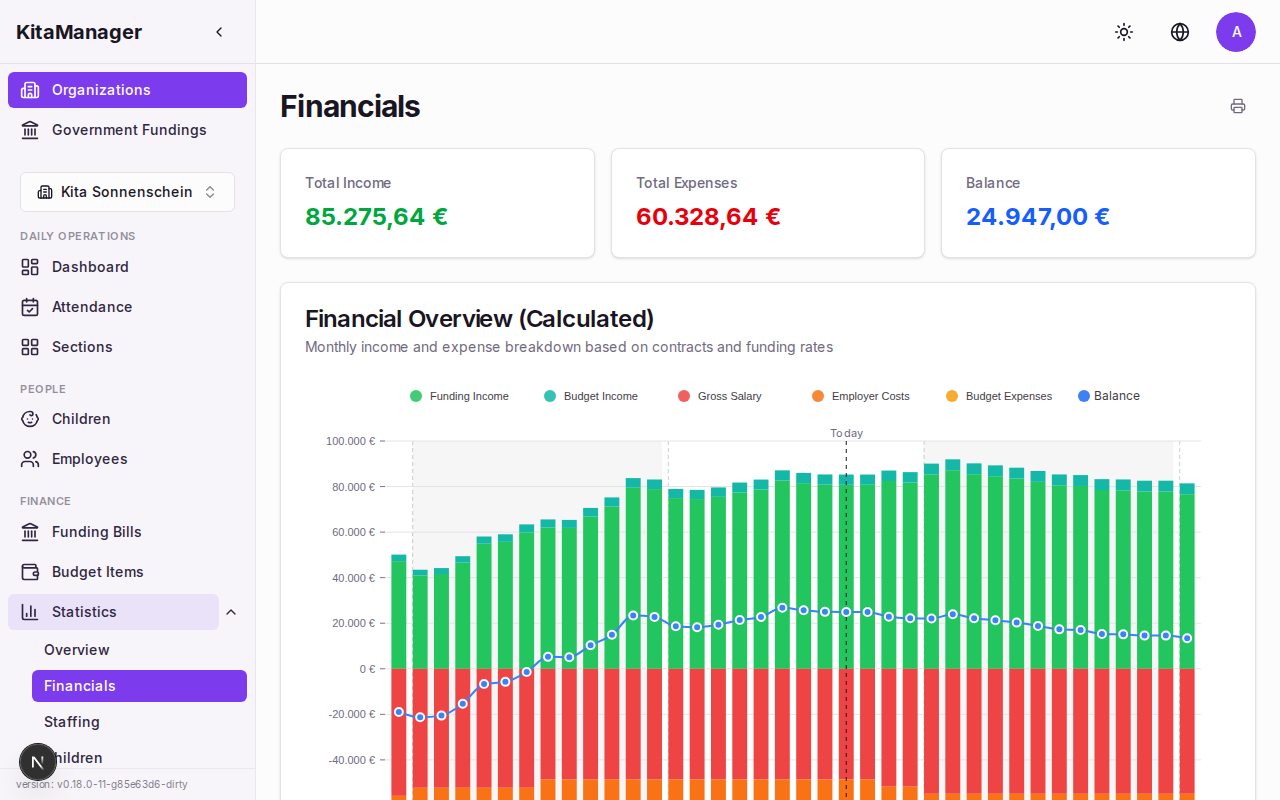
Task: Collapse the Statistics submenu chevron
Action: (x=231, y=611)
